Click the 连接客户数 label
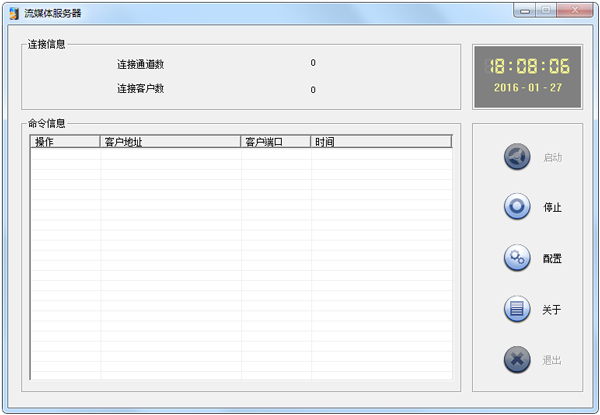This screenshot has width=600, height=415. click(140, 89)
